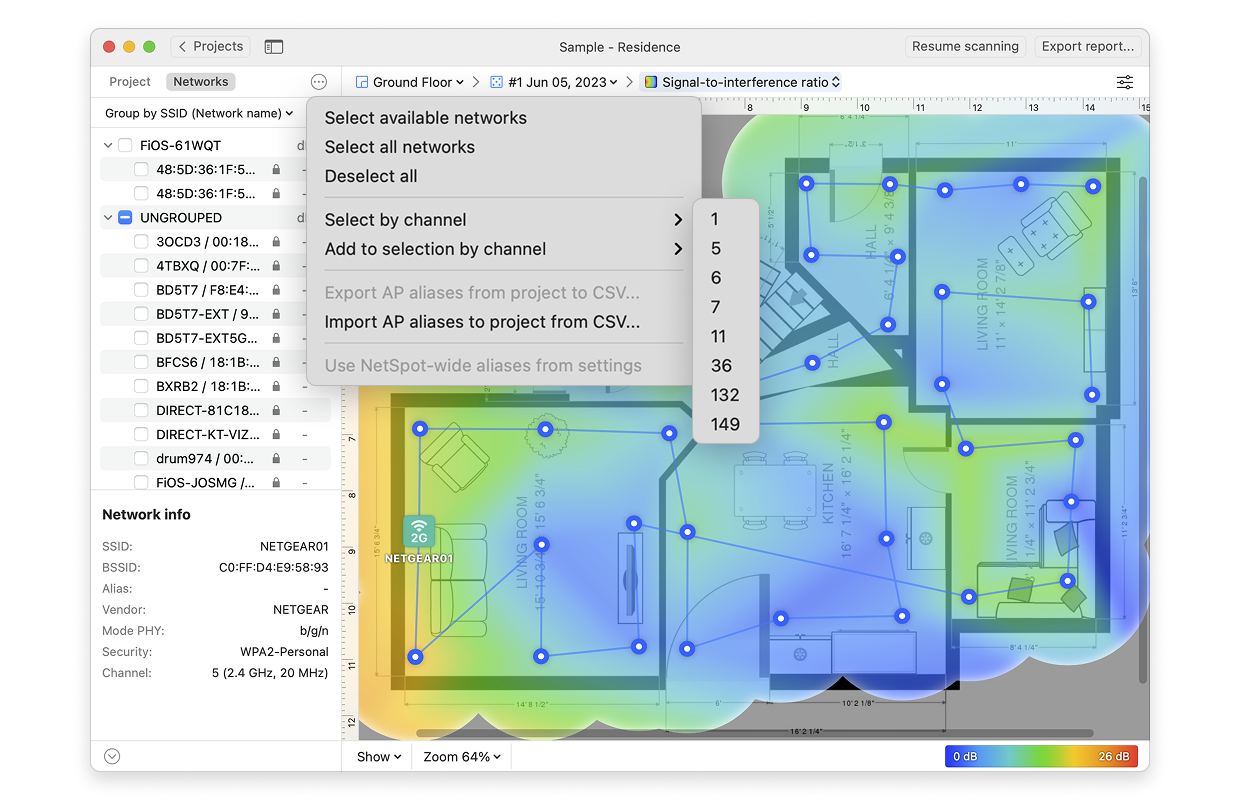Click the BSSID value C0:FF:D4:E9:58:93
1240x800 pixels.
click(x=273, y=567)
